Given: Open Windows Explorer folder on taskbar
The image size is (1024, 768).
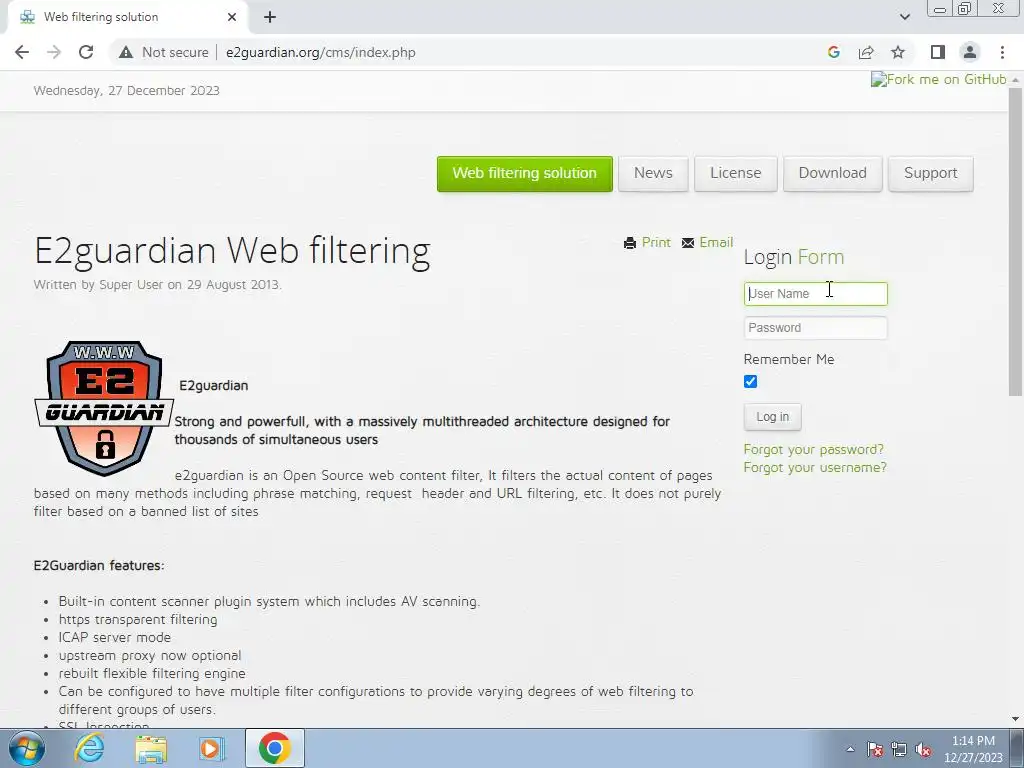Looking at the screenshot, I should pyautogui.click(x=151, y=748).
